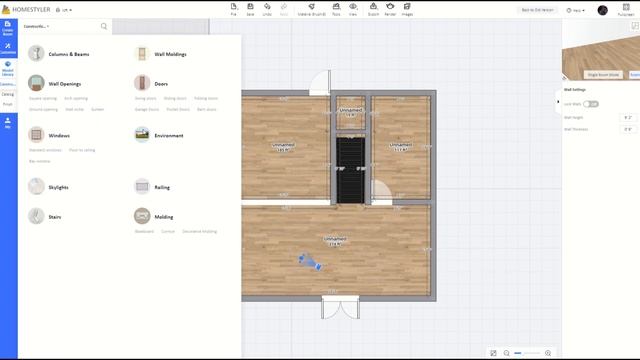Viewport: 640px width, 360px height.
Task: Open the Skylights category
Action: [48, 187]
